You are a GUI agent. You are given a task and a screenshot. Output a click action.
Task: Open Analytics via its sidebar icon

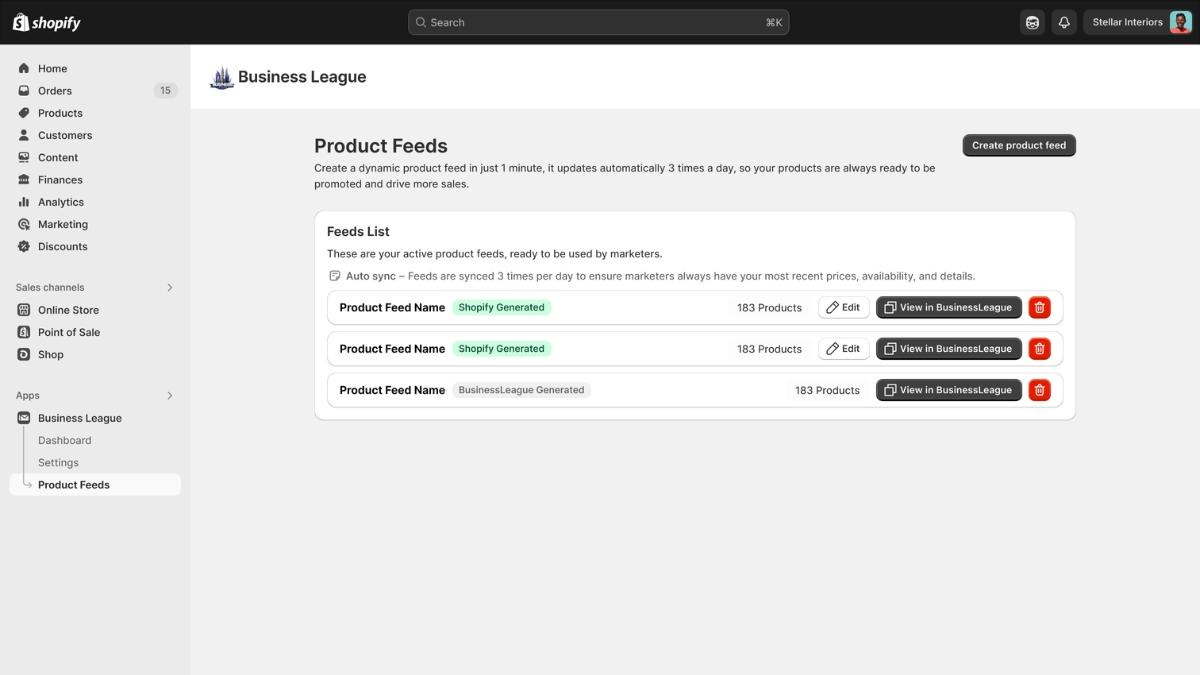[x=23, y=201]
